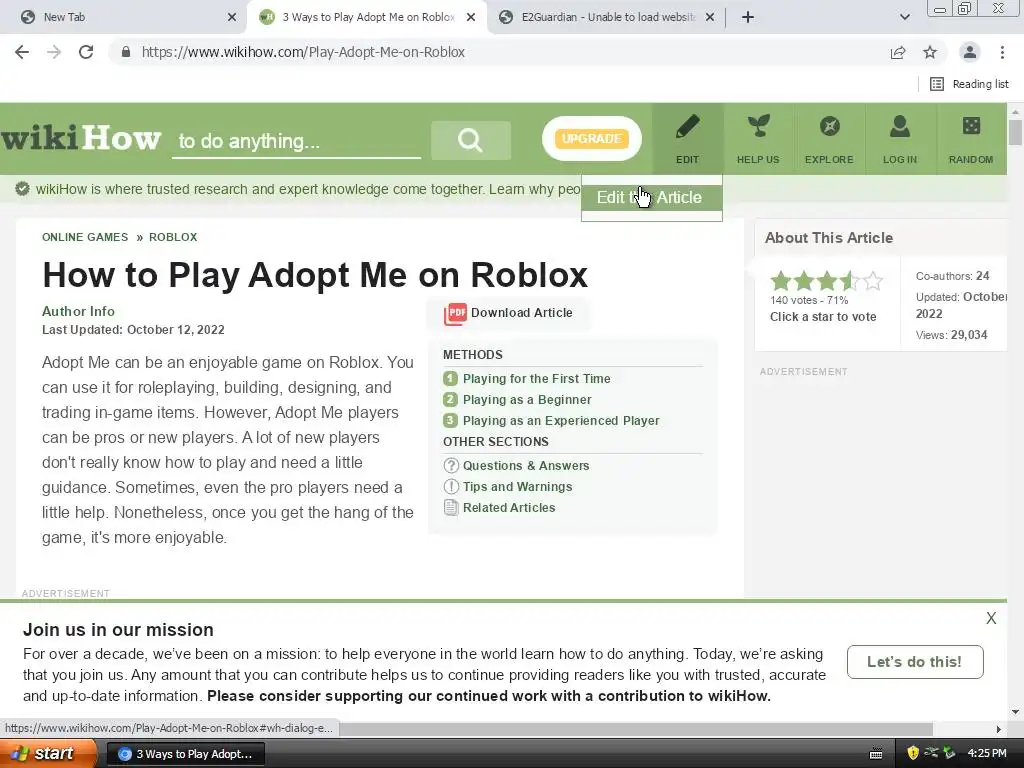Open a new browser tab with plus

click(748, 17)
